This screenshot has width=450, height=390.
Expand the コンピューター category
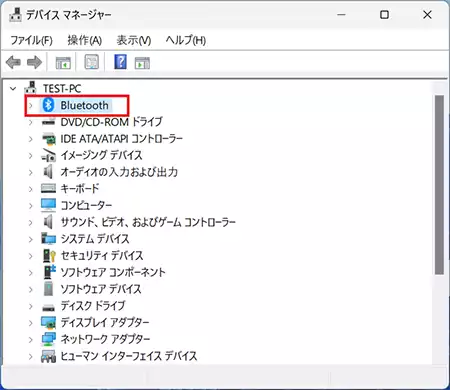tap(31, 206)
